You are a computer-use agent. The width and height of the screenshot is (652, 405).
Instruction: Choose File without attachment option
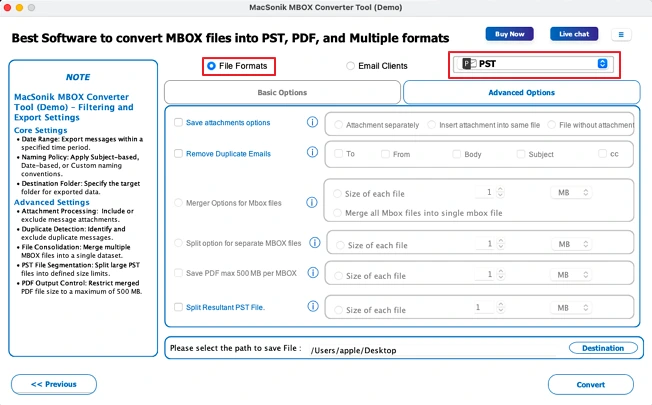(x=551, y=125)
